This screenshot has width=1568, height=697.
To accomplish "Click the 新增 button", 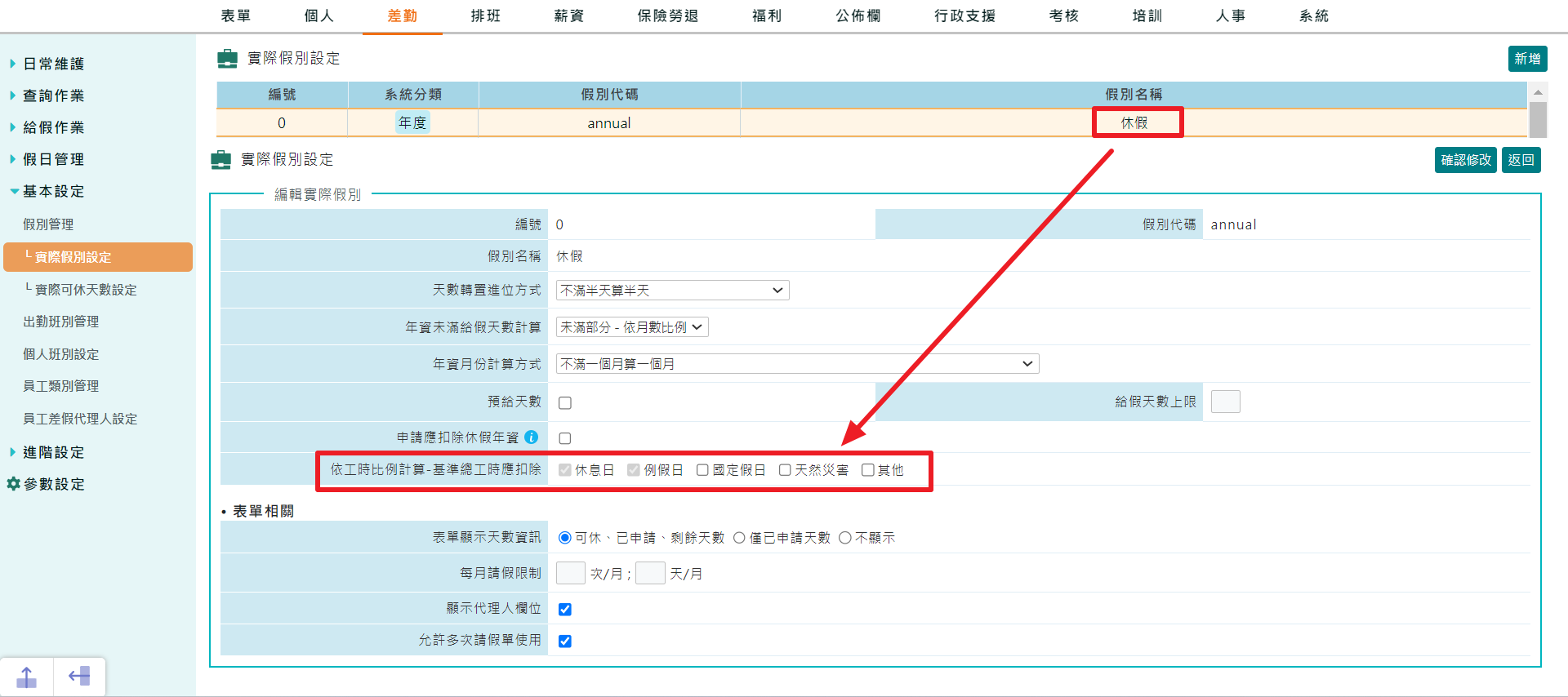I will point(1526,59).
